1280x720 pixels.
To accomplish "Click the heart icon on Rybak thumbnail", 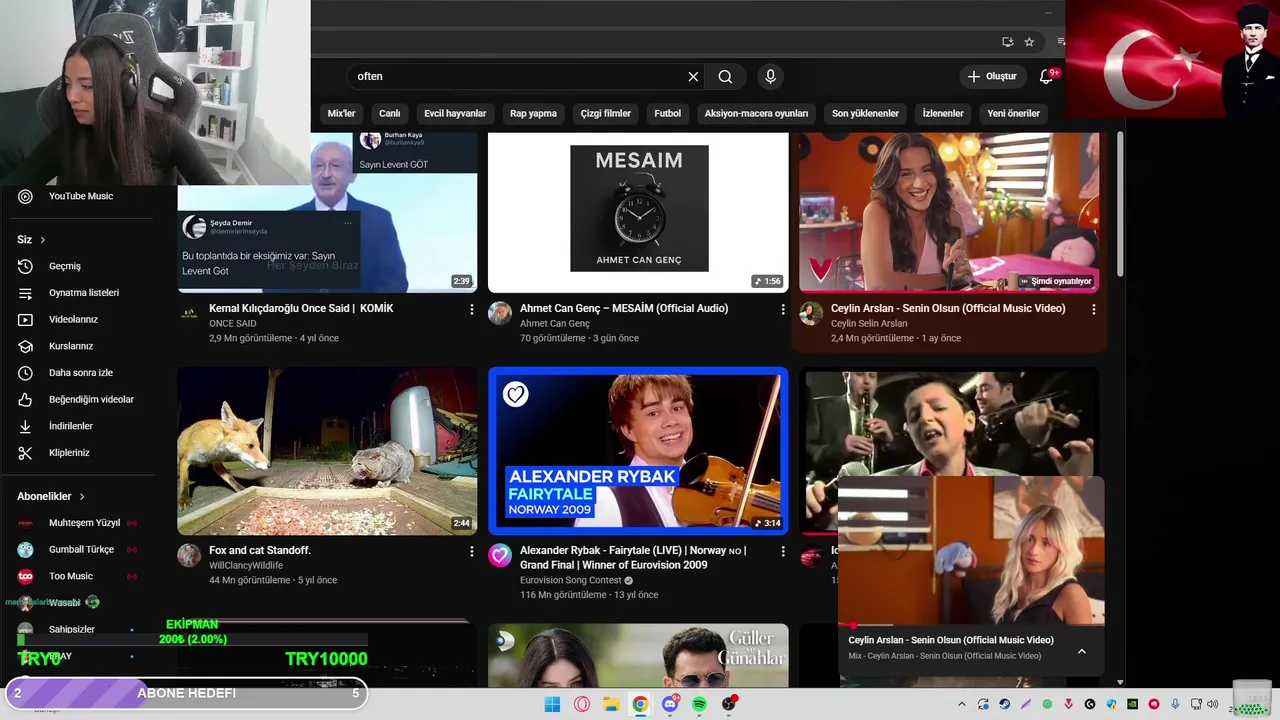I will [x=515, y=394].
